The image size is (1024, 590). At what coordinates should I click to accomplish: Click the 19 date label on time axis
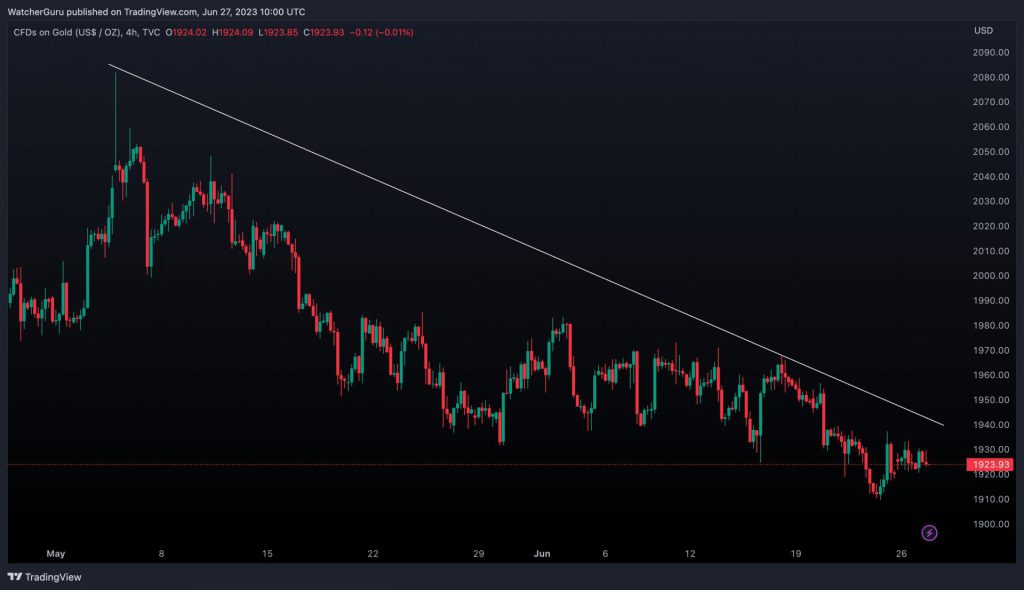click(795, 553)
